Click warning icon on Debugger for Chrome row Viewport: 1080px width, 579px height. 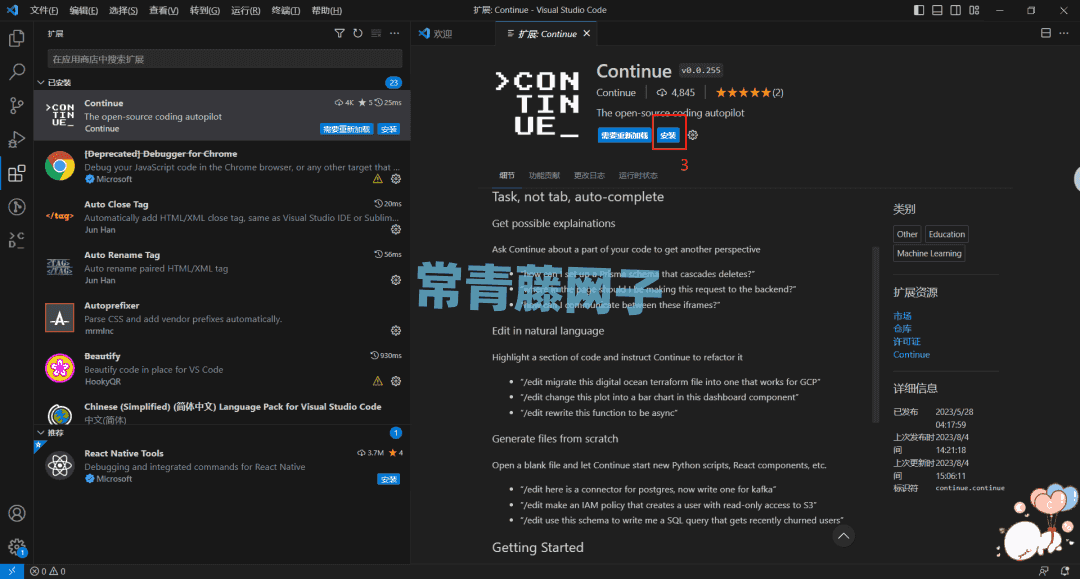coord(377,179)
